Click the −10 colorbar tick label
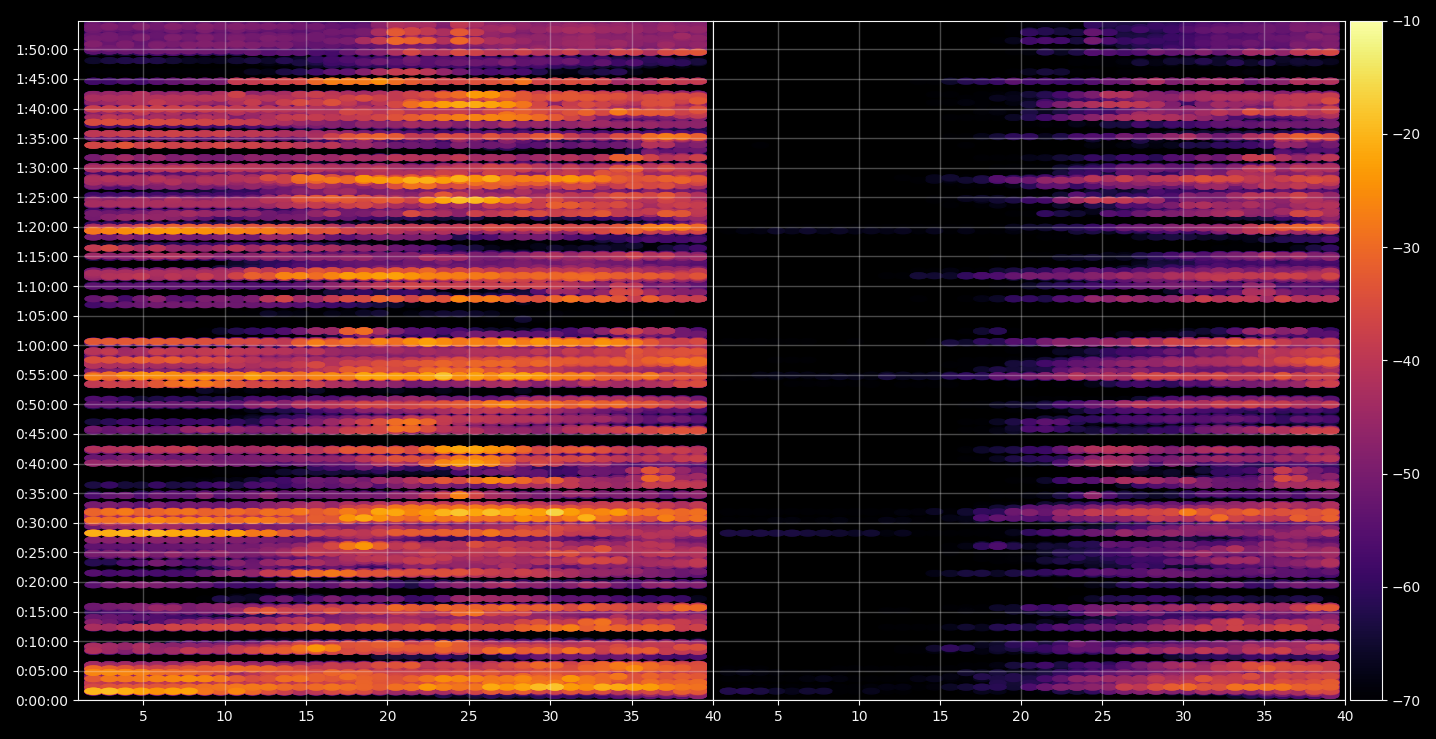 pyautogui.click(x=1405, y=21)
